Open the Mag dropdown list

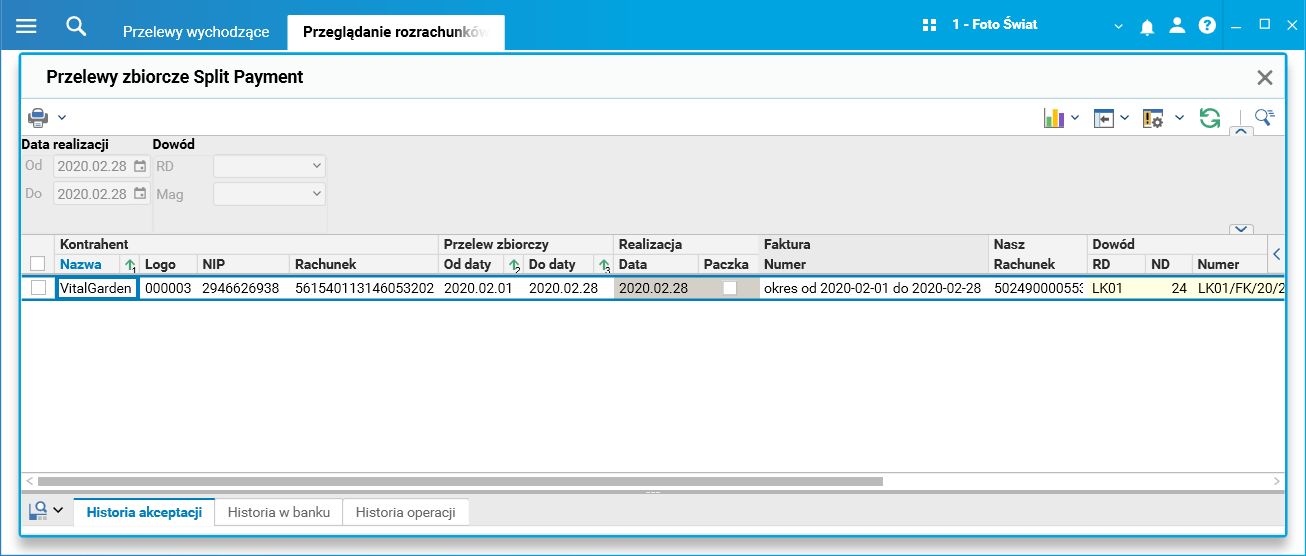pyautogui.click(x=270, y=194)
